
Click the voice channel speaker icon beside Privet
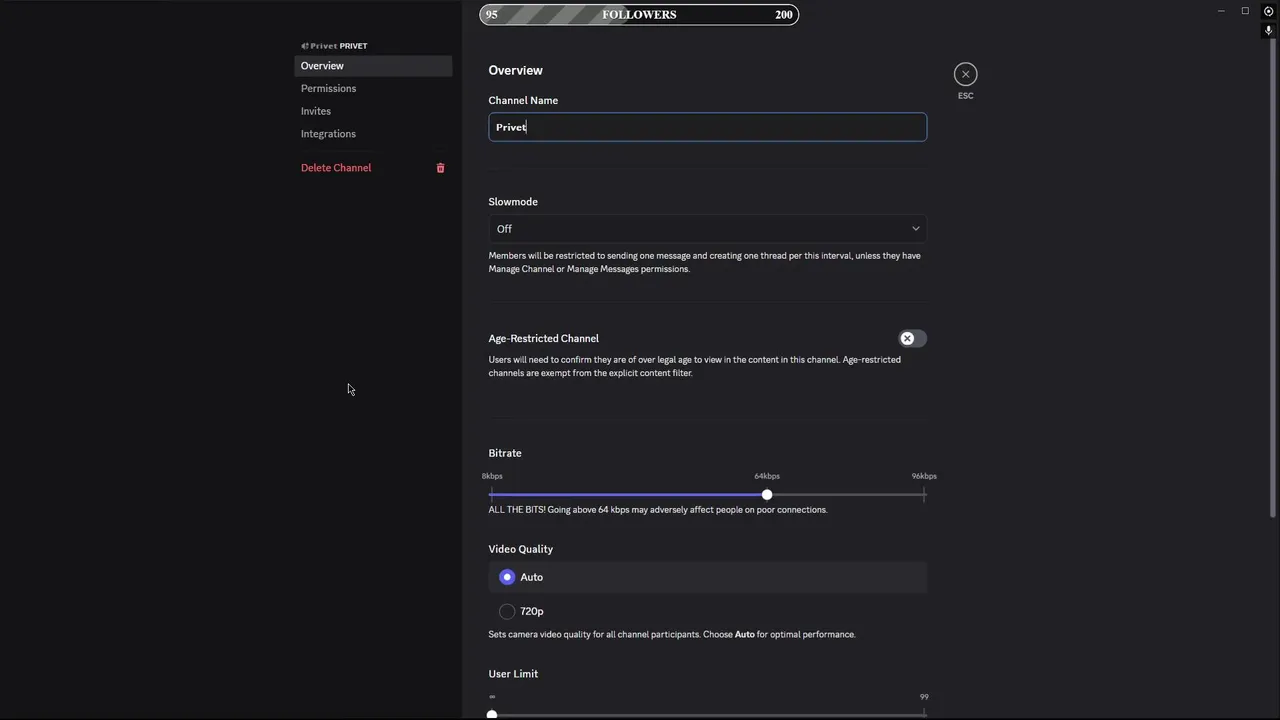[305, 46]
